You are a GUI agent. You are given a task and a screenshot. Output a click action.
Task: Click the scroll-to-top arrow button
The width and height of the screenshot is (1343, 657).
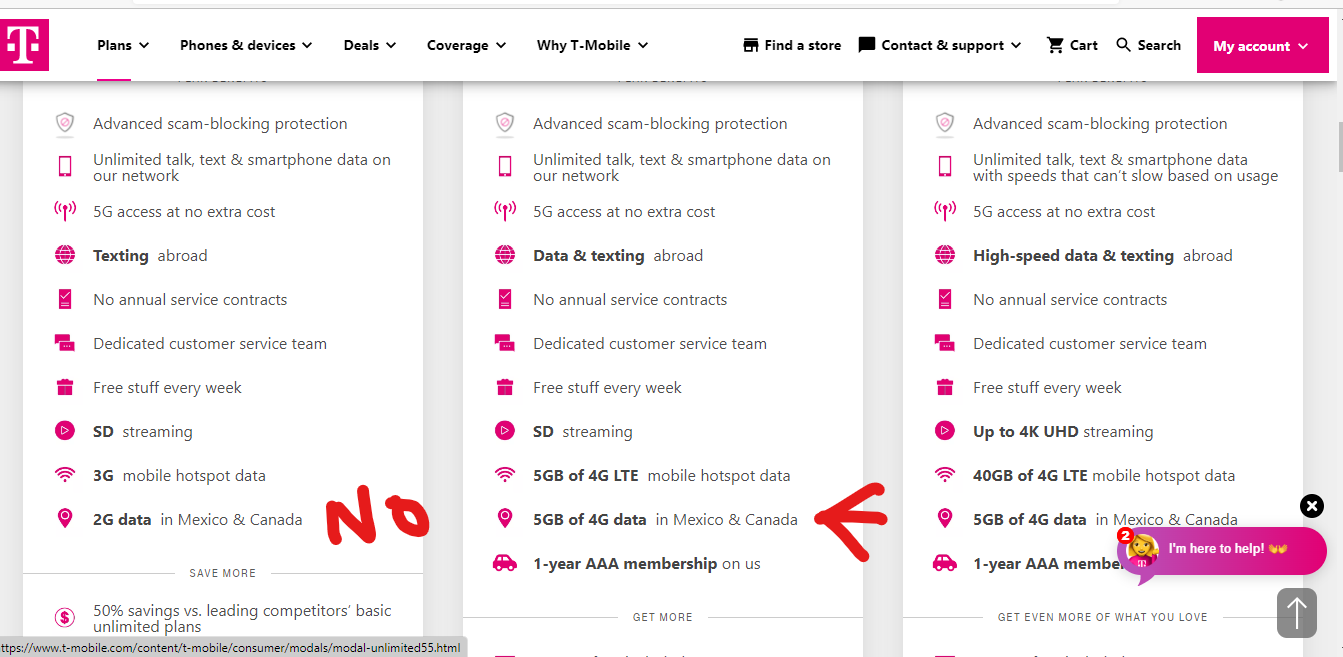click(1297, 612)
